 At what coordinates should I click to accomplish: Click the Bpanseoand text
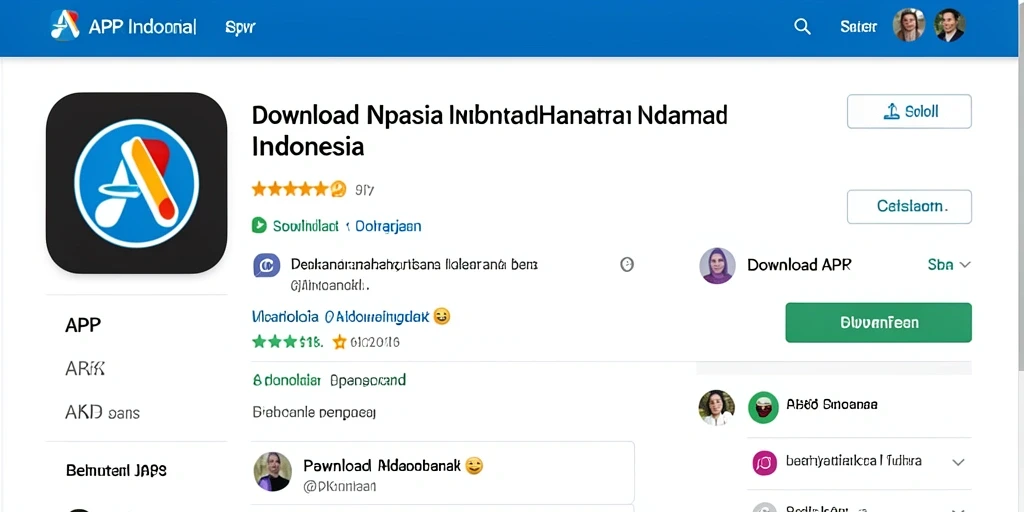point(368,379)
